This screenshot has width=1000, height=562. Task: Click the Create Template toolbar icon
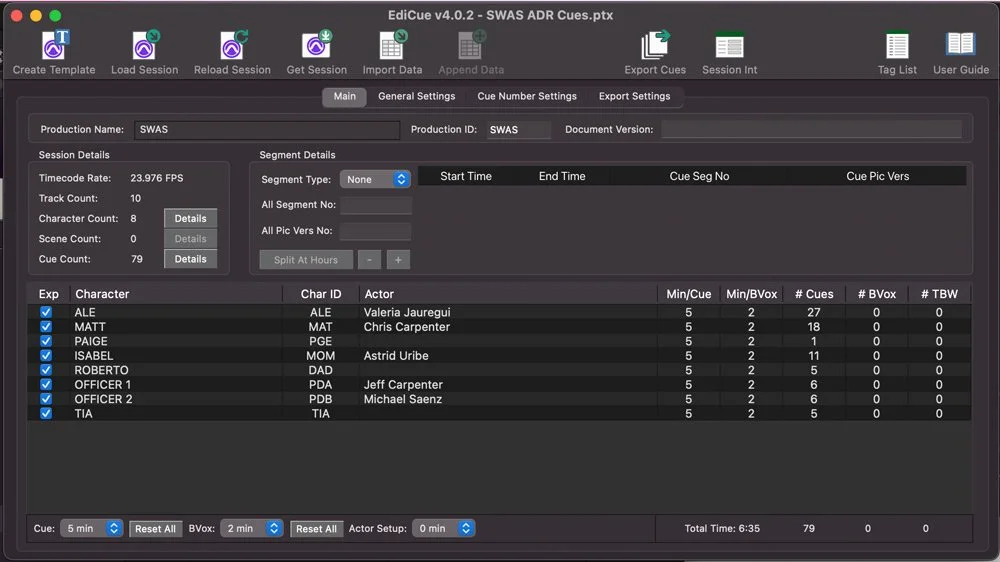pos(55,45)
